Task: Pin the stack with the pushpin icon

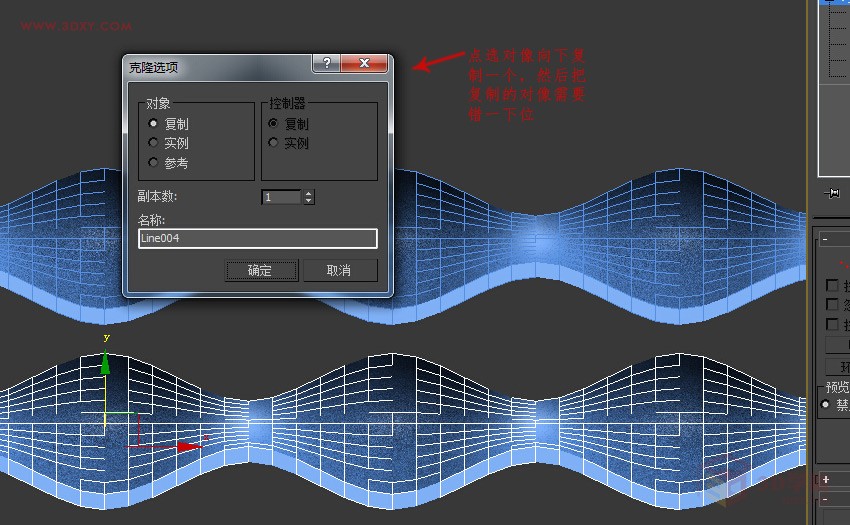Action: click(833, 193)
